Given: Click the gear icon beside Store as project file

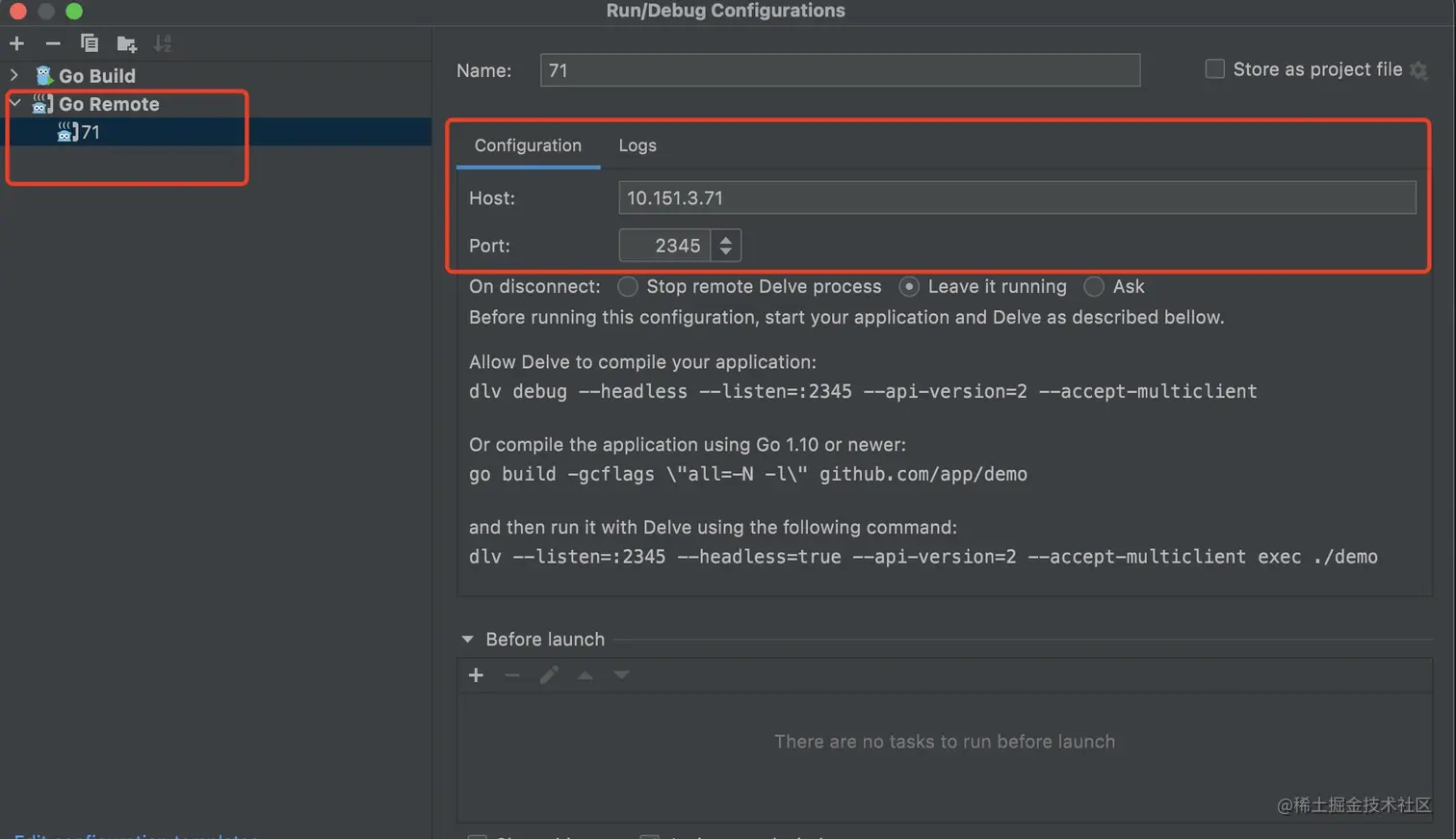Looking at the screenshot, I should pyautogui.click(x=1418, y=70).
